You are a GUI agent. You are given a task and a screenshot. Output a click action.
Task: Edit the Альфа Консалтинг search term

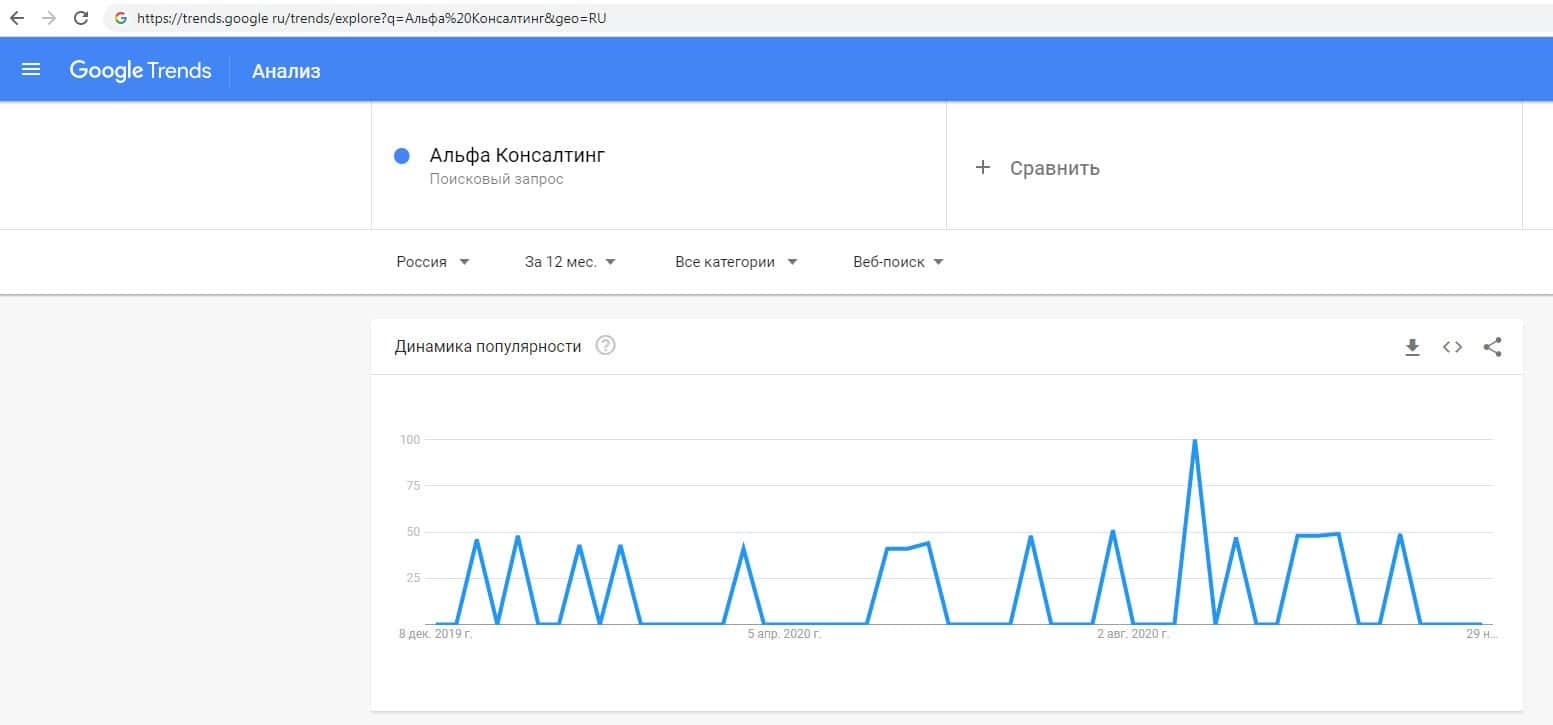(517, 155)
